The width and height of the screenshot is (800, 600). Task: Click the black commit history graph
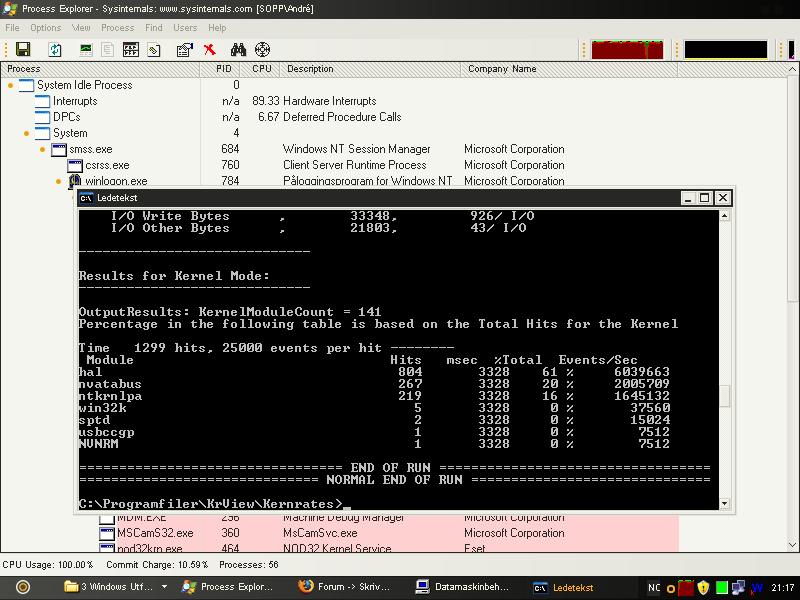726,49
